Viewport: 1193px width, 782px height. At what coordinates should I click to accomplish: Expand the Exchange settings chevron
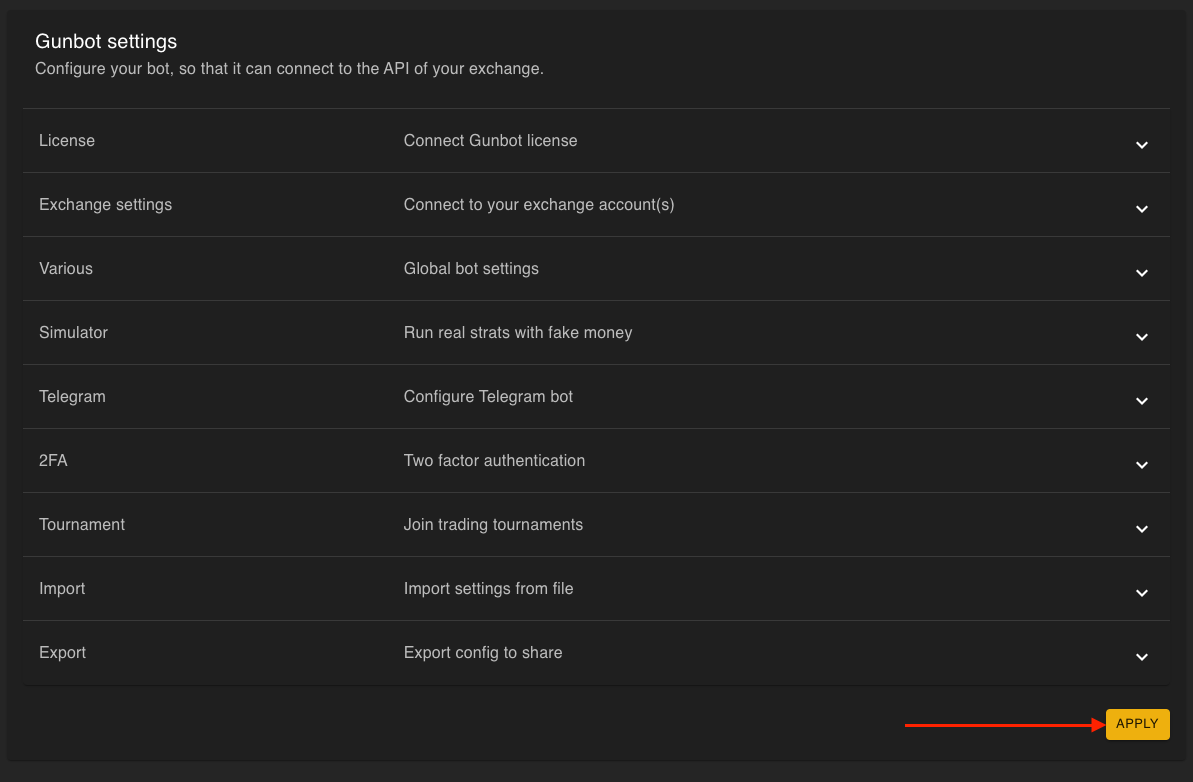click(1141, 208)
